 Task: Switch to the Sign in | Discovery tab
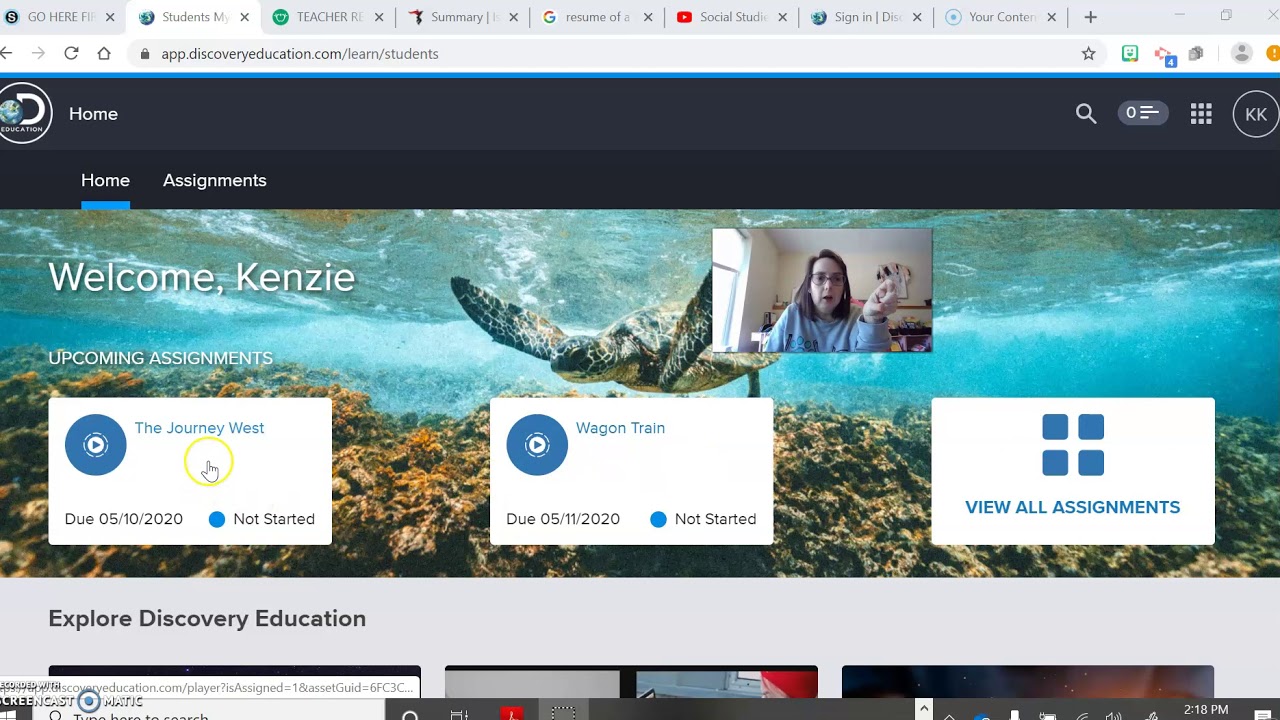point(867,17)
